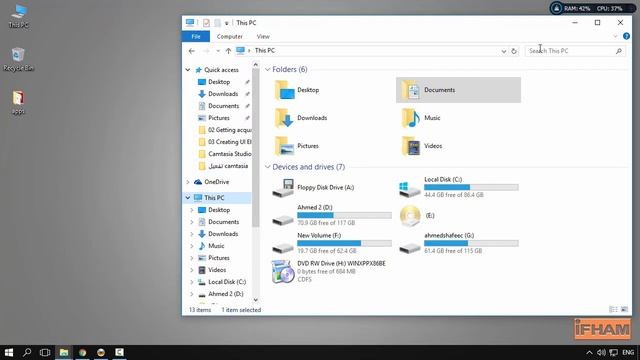
Task: Collapse the Devices and drives group
Action: click(x=267, y=167)
